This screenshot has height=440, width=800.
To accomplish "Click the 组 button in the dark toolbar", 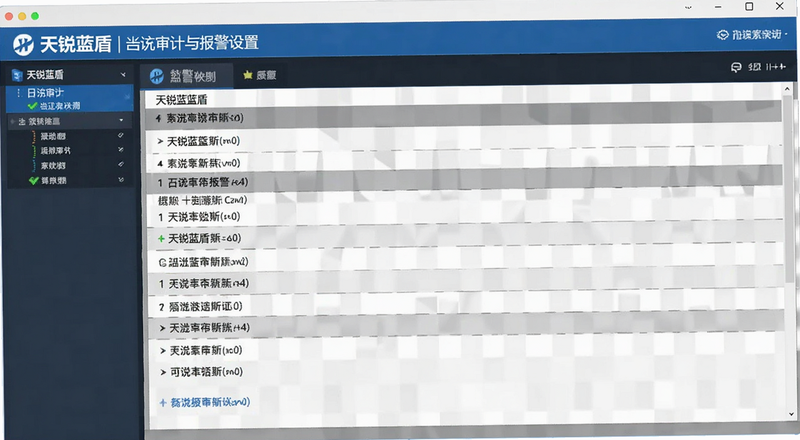I will [754, 67].
